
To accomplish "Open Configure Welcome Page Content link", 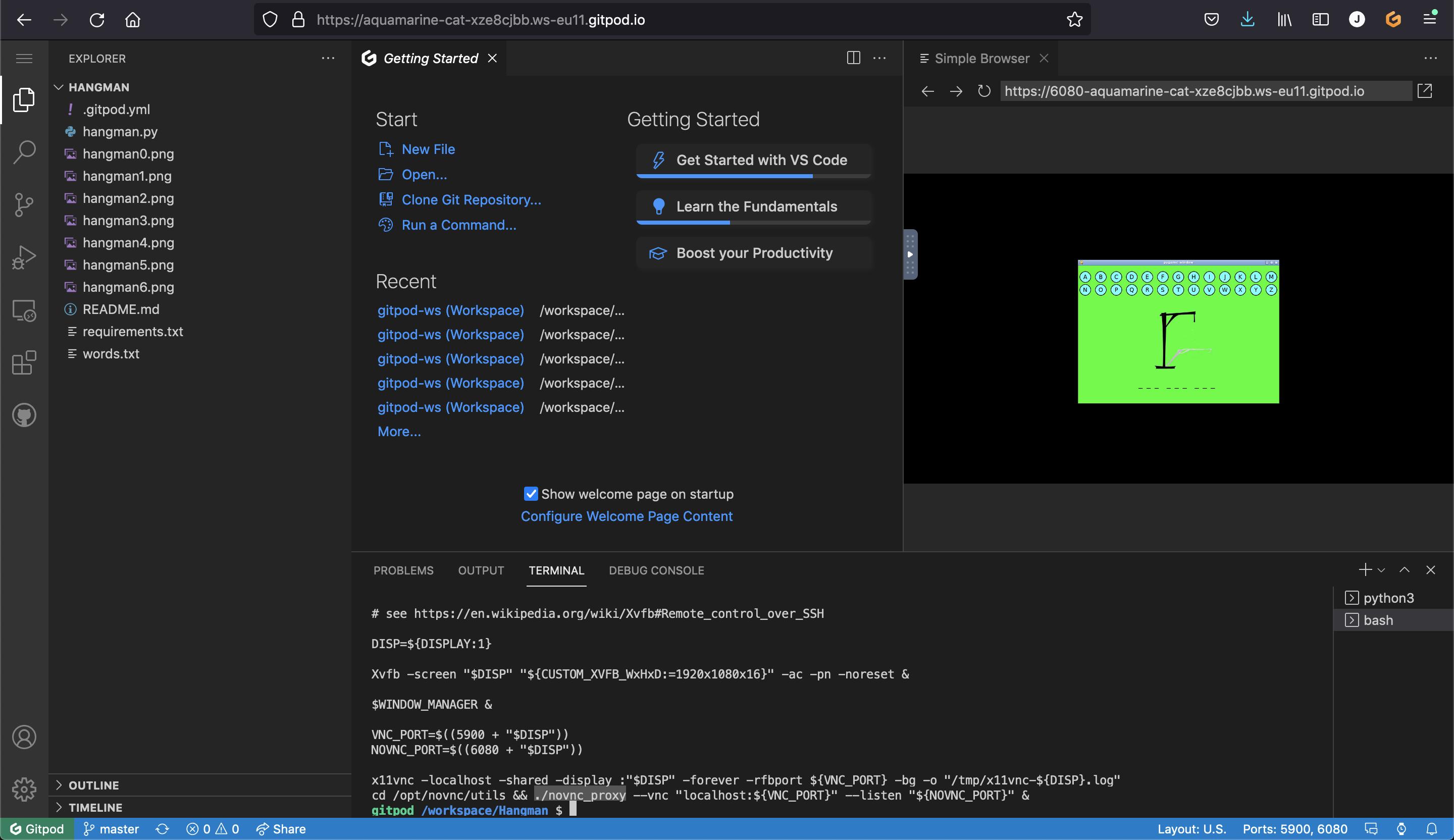I will click(x=627, y=516).
